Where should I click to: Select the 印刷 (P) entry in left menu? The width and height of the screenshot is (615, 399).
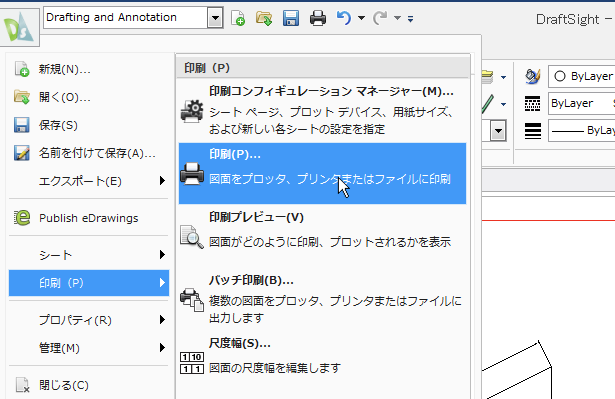[x=89, y=283]
